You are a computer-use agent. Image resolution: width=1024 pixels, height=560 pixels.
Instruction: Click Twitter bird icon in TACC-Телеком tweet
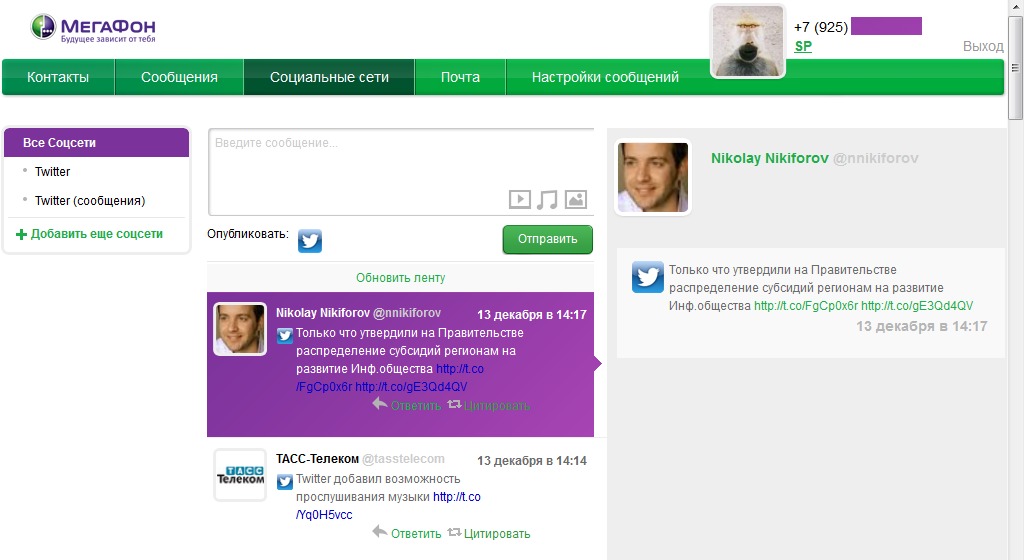(x=285, y=482)
